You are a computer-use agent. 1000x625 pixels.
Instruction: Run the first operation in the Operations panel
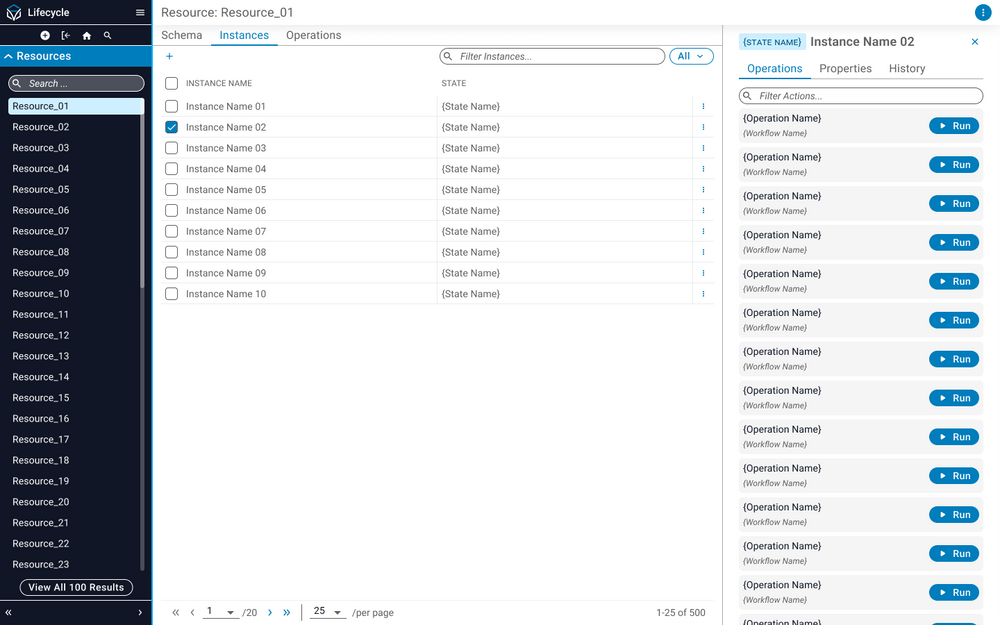pyautogui.click(x=953, y=125)
